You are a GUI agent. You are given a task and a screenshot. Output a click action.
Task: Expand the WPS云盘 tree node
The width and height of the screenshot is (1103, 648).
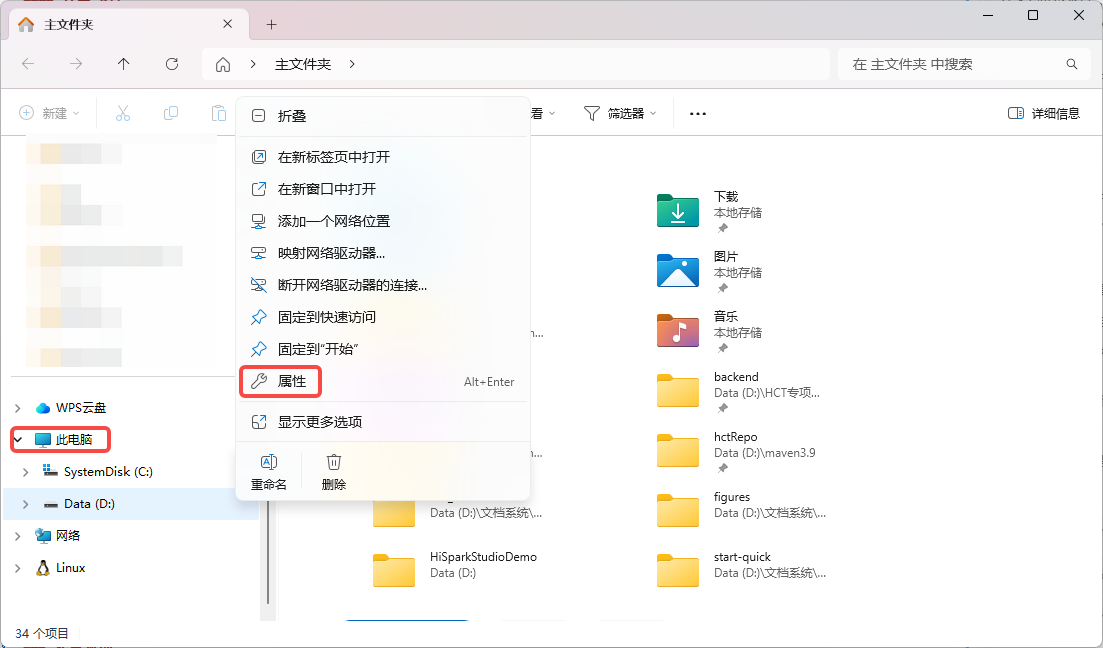click(18, 408)
